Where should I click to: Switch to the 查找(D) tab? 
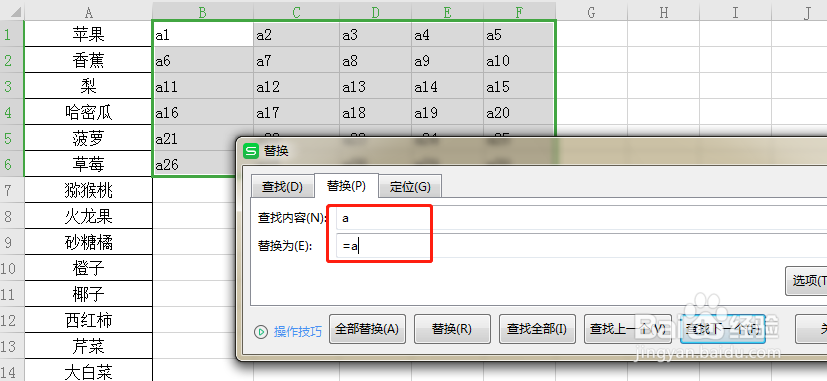pyautogui.click(x=282, y=186)
